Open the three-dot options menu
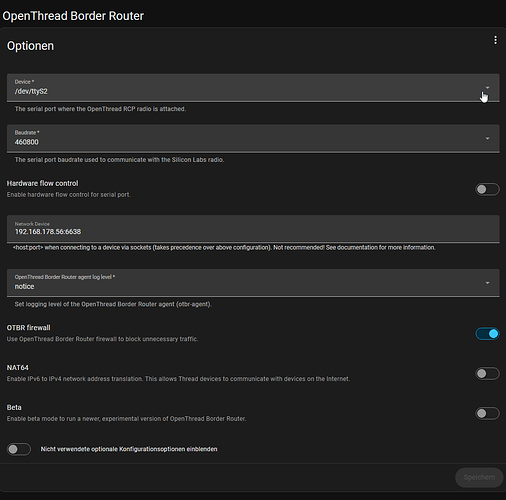The height and width of the screenshot is (500, 506). coord(495,40)
